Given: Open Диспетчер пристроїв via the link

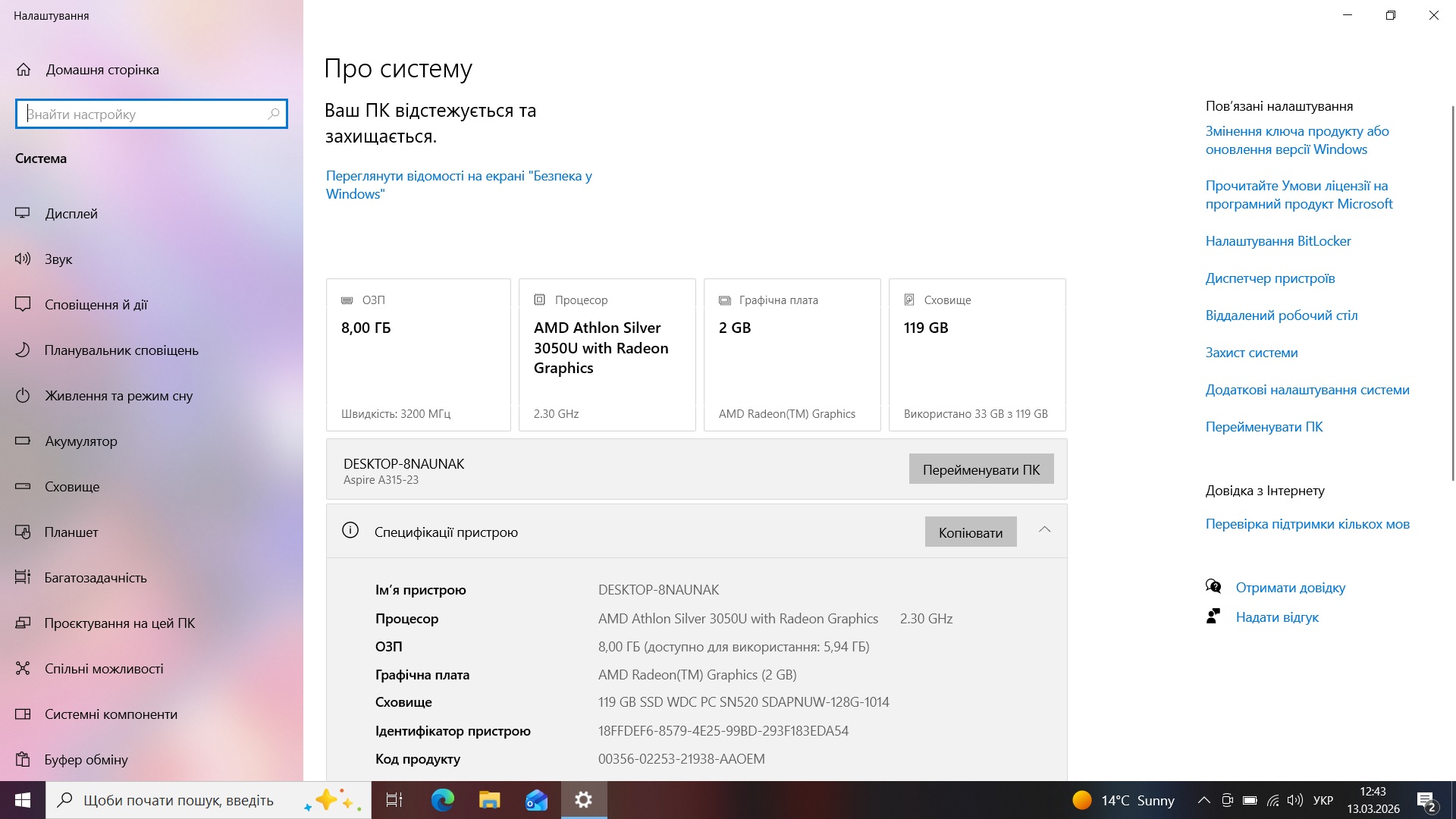Looking at the screenshot, I should point(1270,278).
